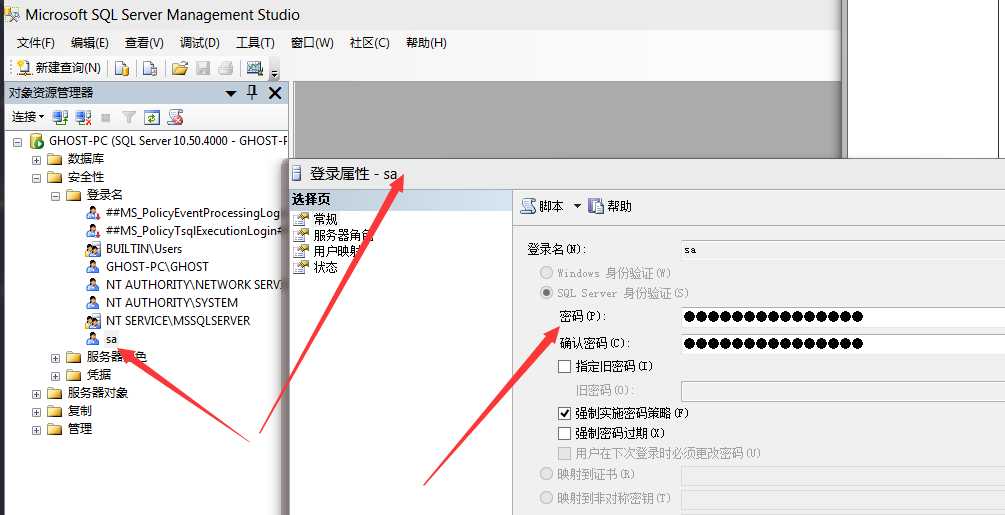Click the Open File folder icon
Viewport: 1005px width, 515px height.
pyautogui.click(x=180, y=68)
